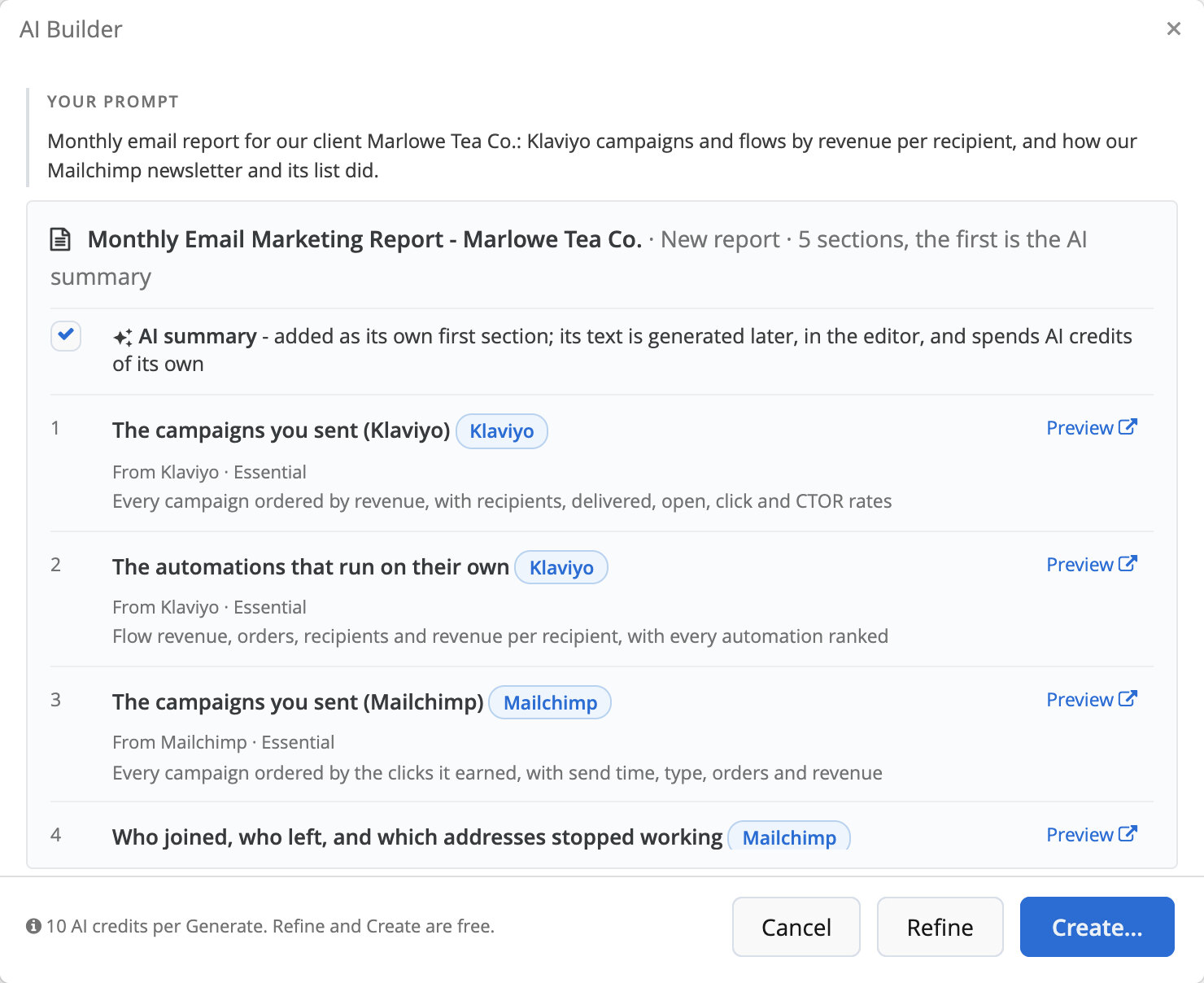Screen dimensions: 1204x983
Task: Click the 'YOUR PROMPT' heading
Action: click(113, 102)
